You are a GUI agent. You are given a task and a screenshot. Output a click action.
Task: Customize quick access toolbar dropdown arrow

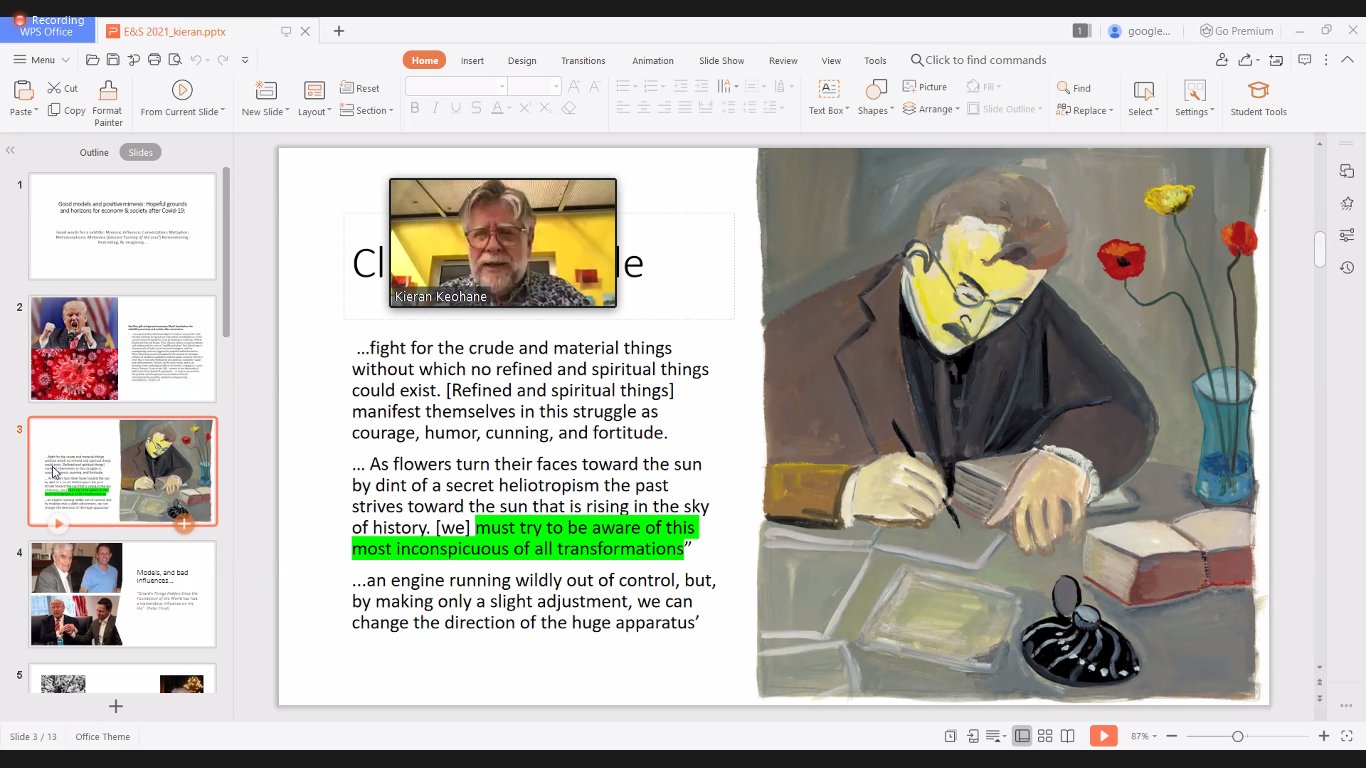tap(245, 60)
